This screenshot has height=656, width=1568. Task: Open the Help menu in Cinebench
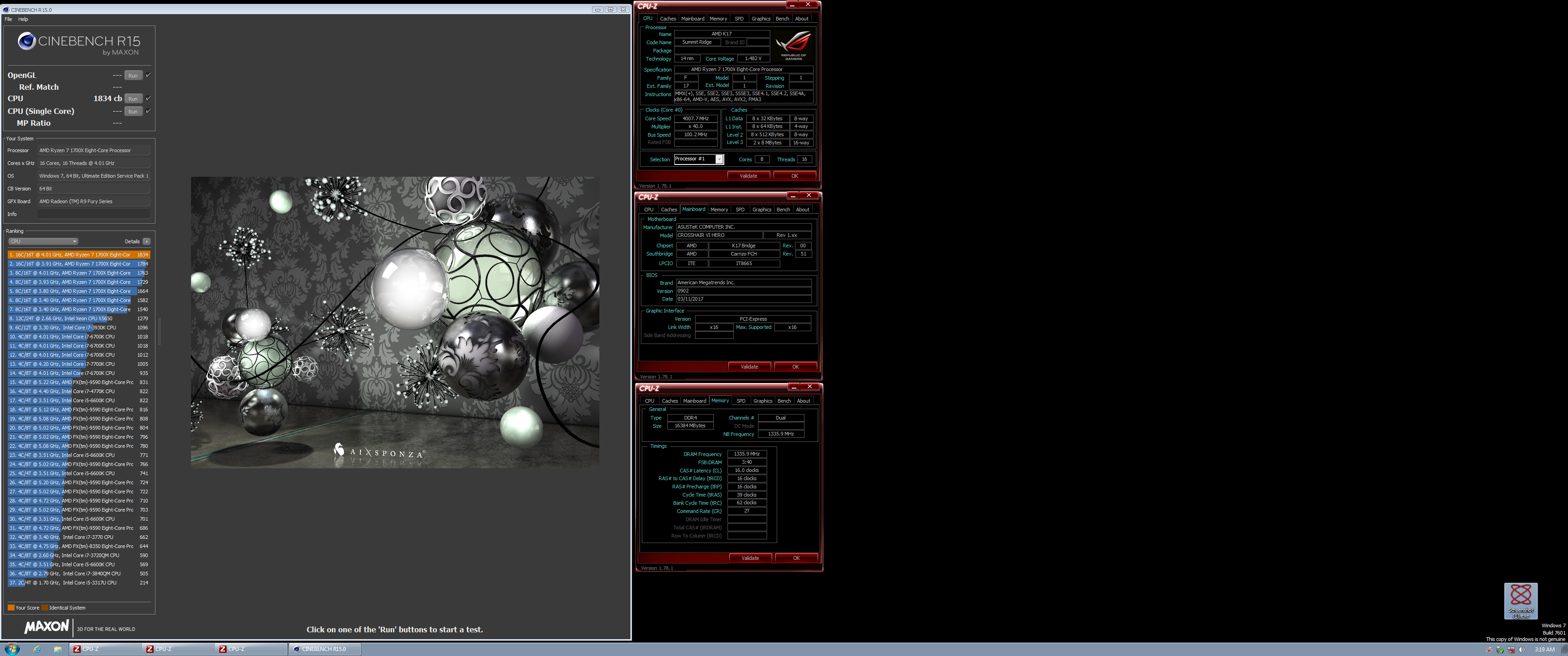pyautogui.click(x=23, y=20)
